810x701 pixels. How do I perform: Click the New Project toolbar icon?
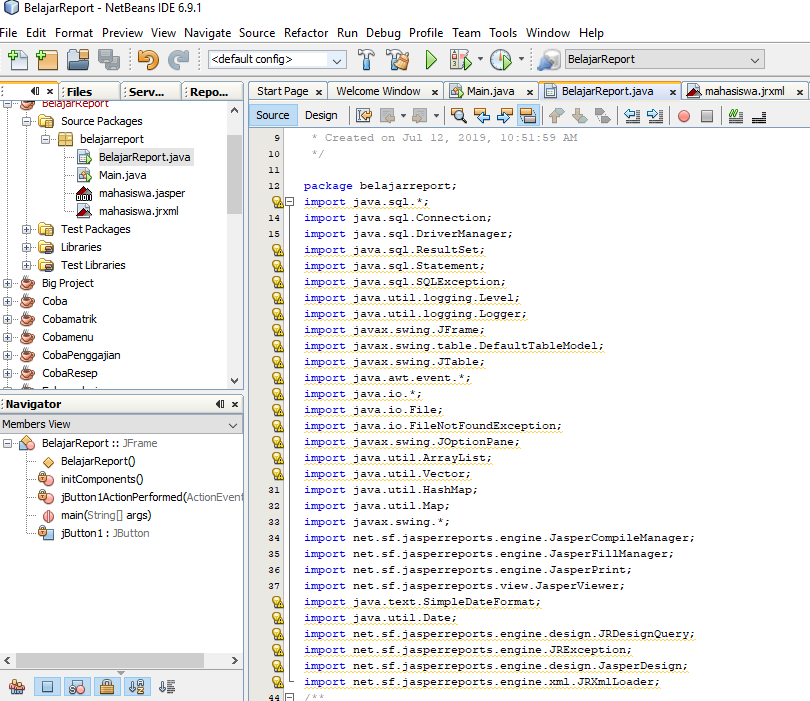click(x=47, y=60)
